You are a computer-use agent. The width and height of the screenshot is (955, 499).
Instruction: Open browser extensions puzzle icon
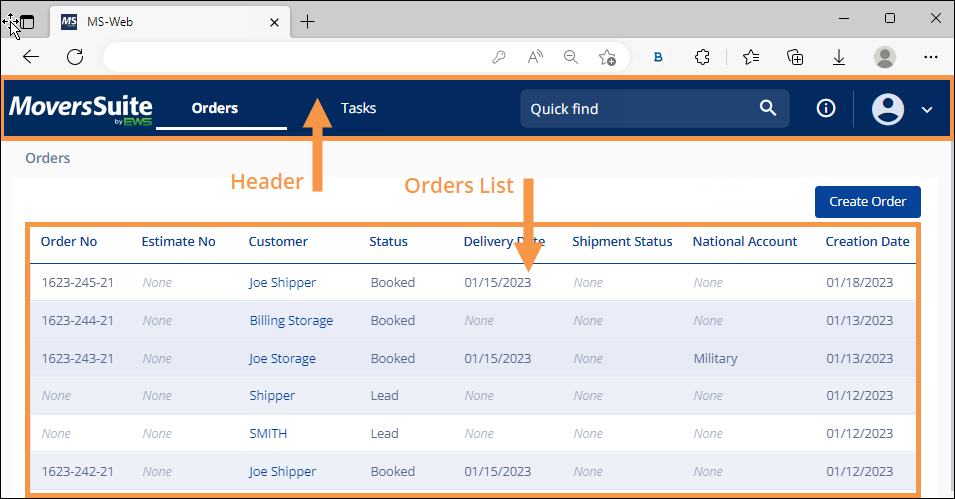click(702, 57)
